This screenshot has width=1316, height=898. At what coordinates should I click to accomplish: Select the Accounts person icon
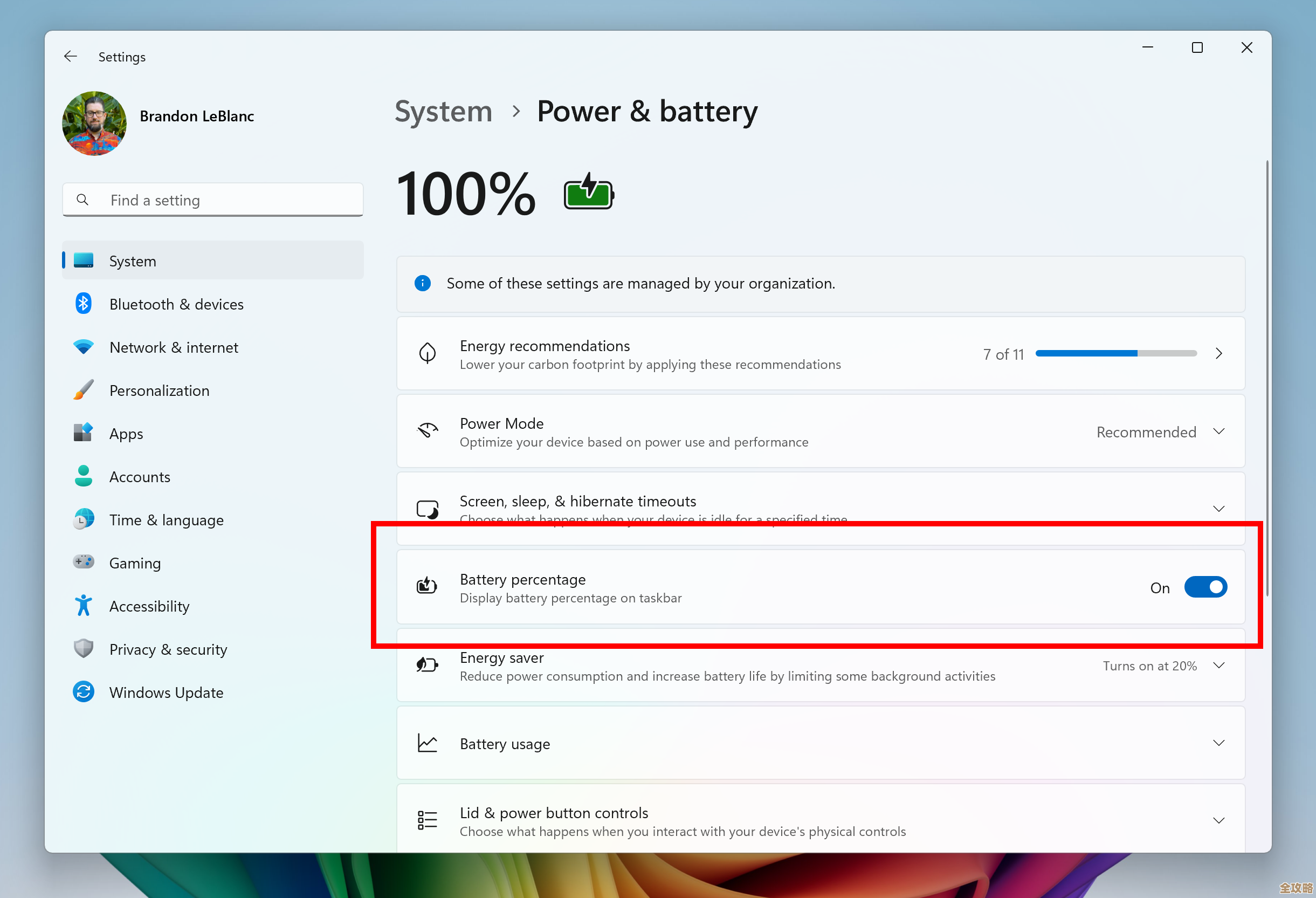click(x=83, y=476)
